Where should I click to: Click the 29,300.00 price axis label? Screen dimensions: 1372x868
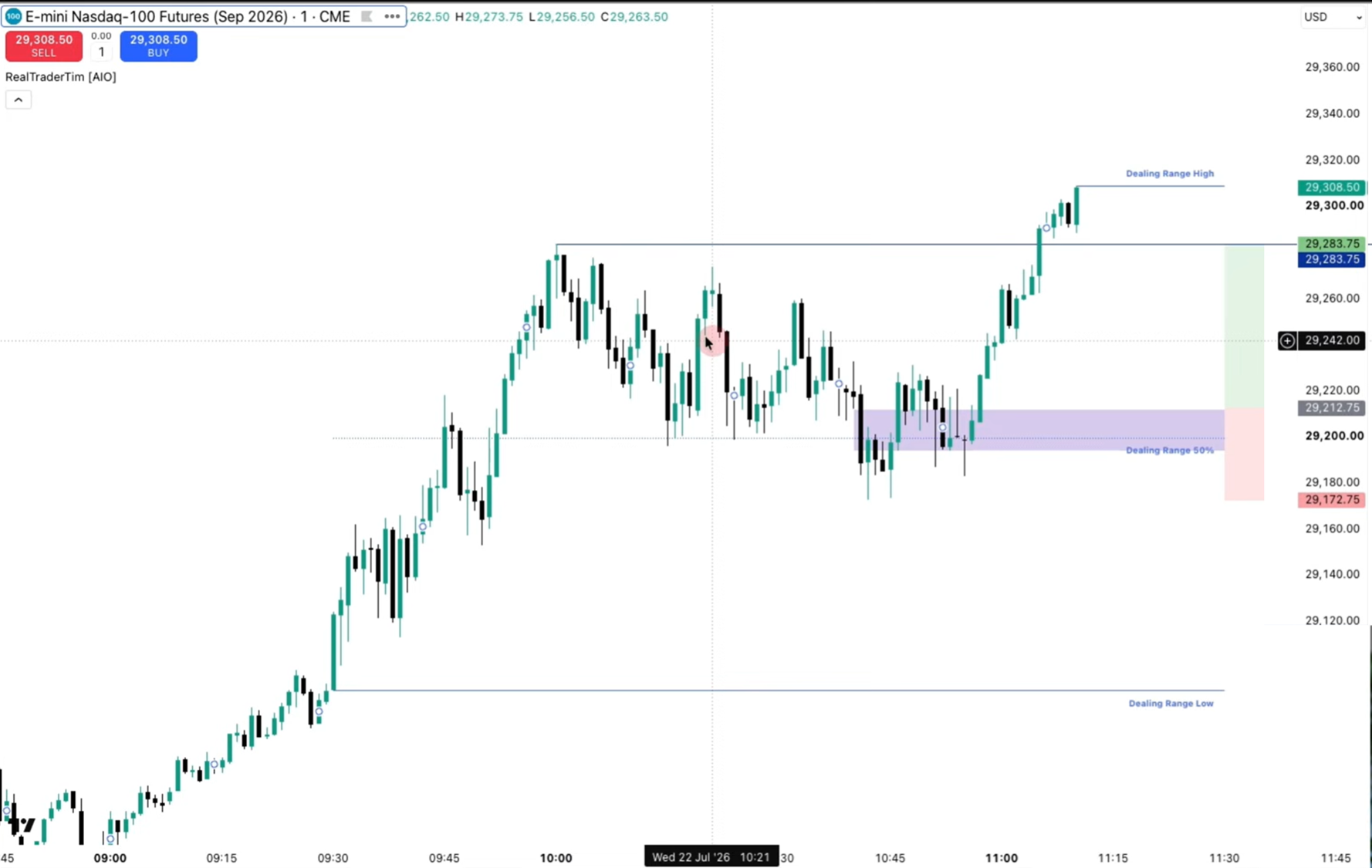tap(1333, 205)
